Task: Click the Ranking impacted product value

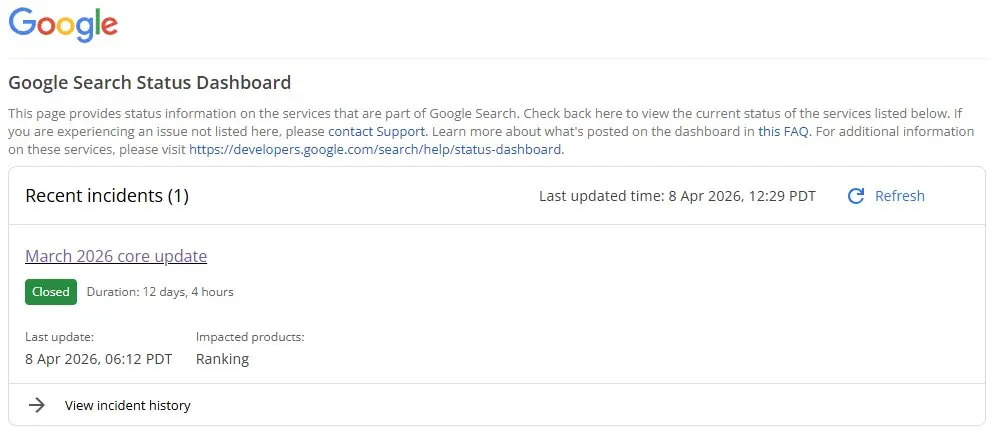Action: pyautogui.click(x=222, y=359)
